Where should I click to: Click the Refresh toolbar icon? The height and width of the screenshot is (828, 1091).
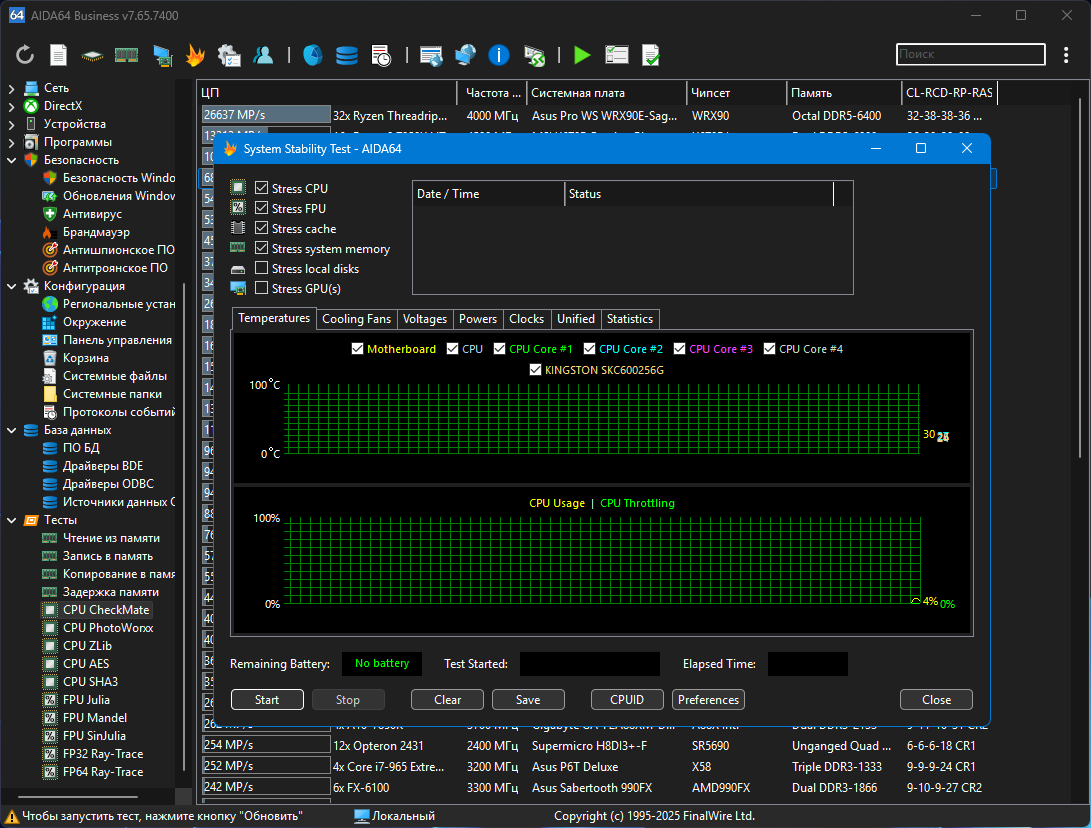[25, 55]
